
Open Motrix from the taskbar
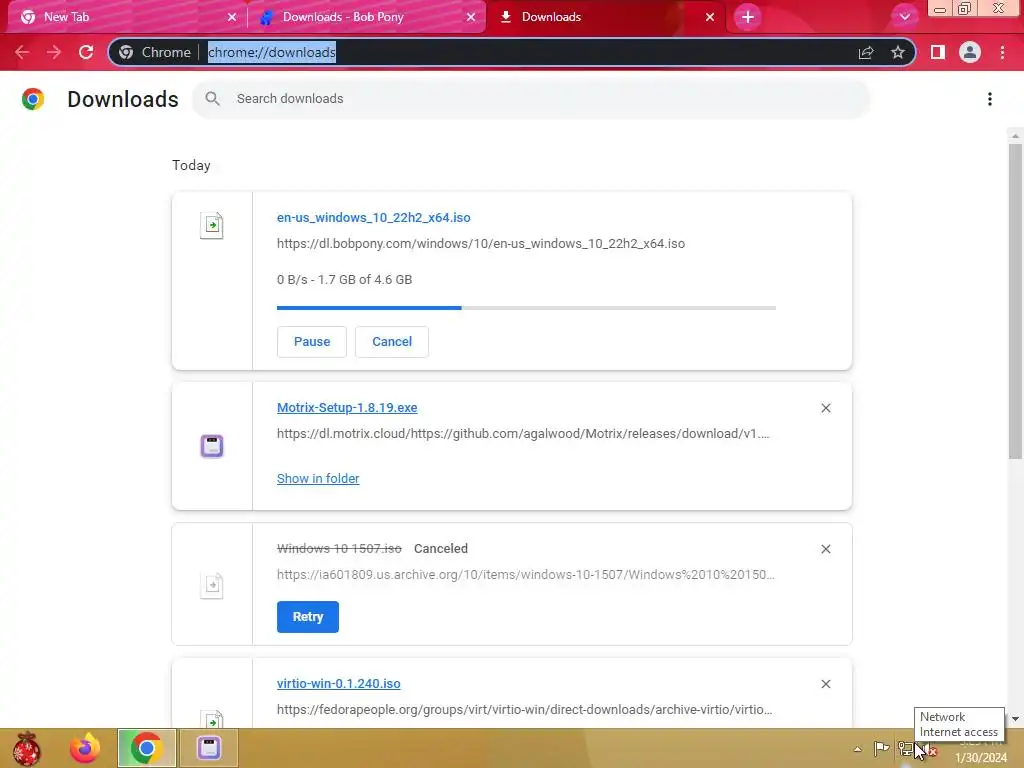point(209,748)
